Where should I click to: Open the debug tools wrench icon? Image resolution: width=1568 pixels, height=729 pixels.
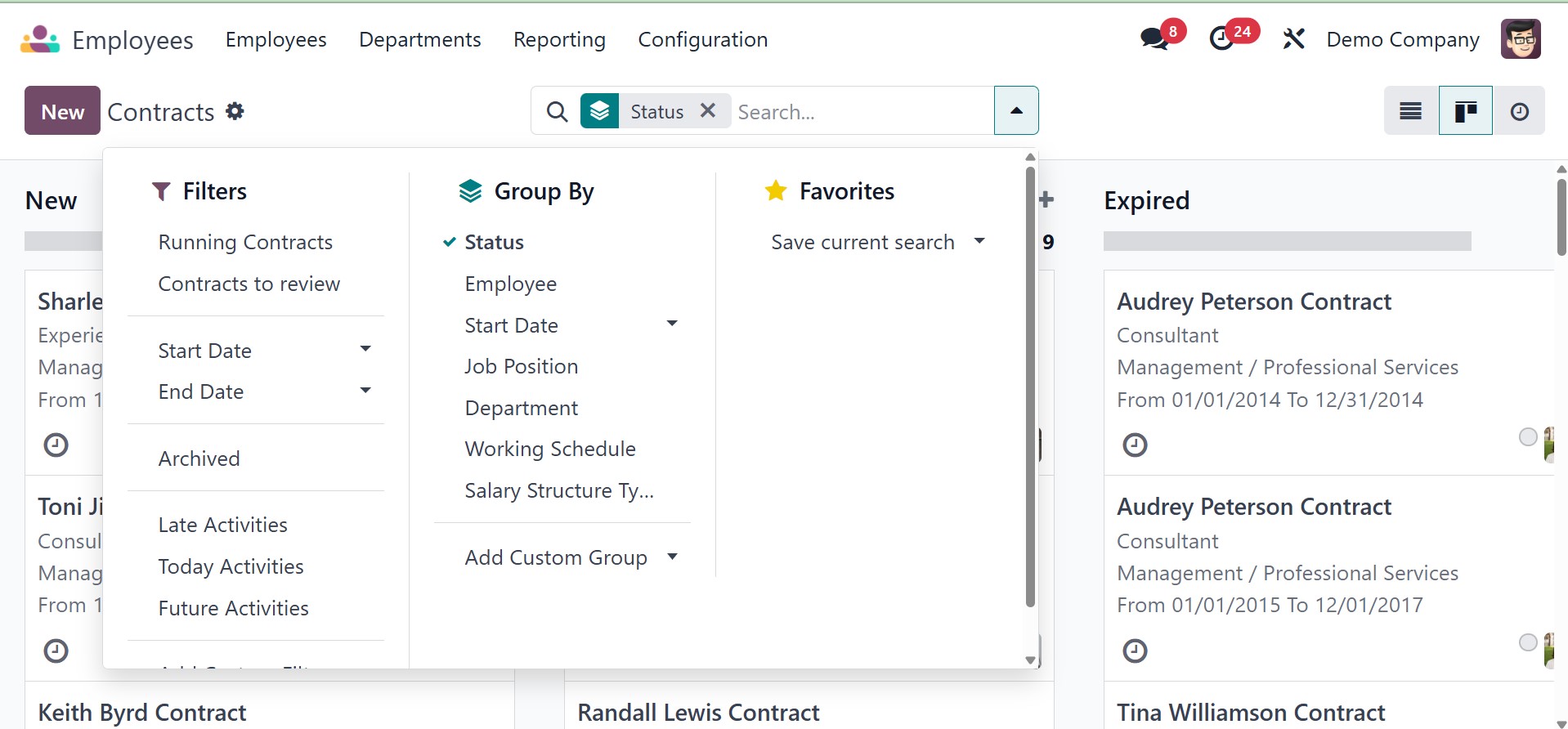click(x=1293, y=38)
